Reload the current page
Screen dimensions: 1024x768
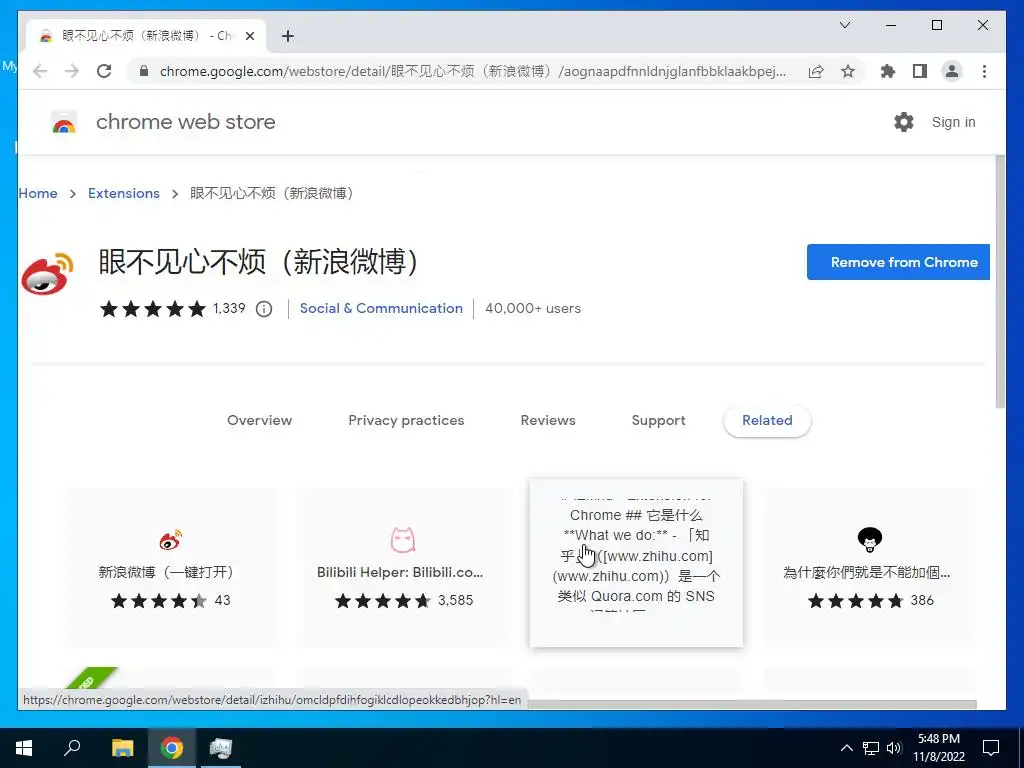point(104,71)
